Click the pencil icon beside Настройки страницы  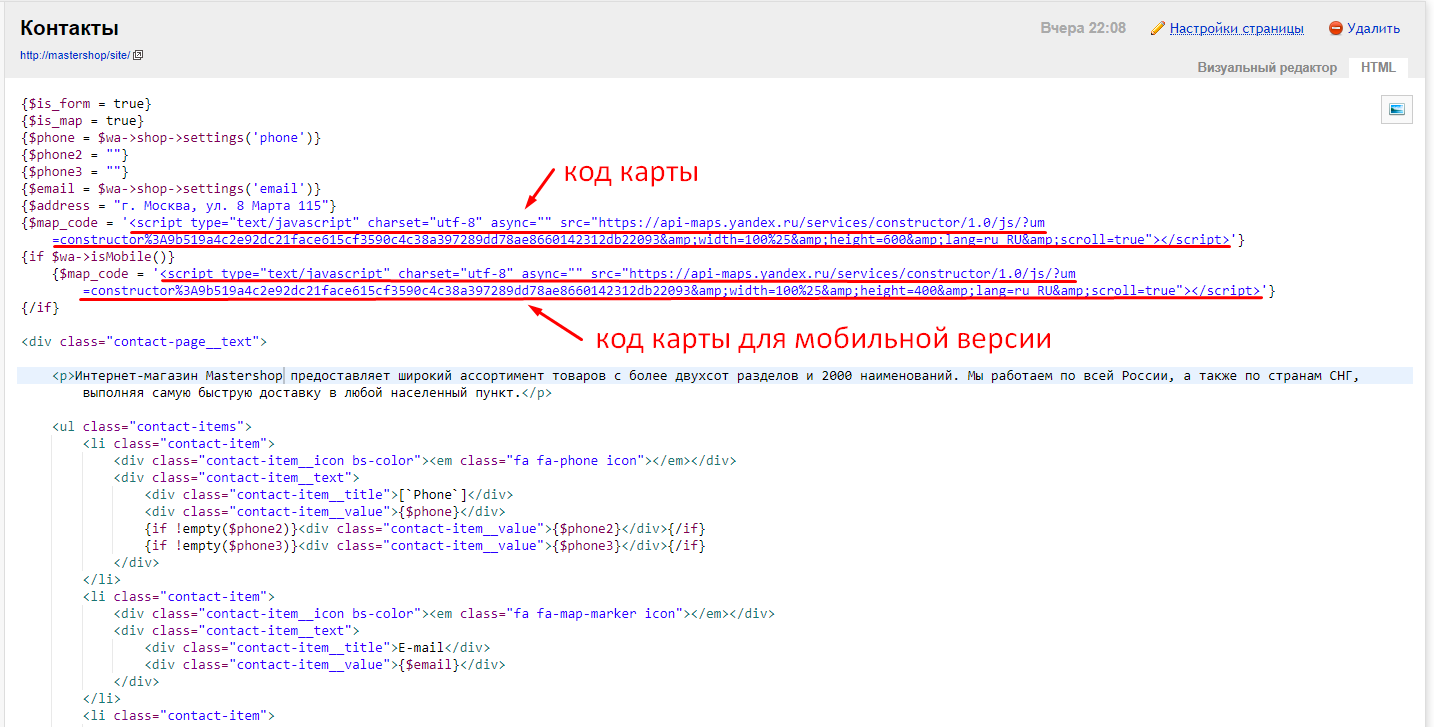click(x=1158, y=28)
